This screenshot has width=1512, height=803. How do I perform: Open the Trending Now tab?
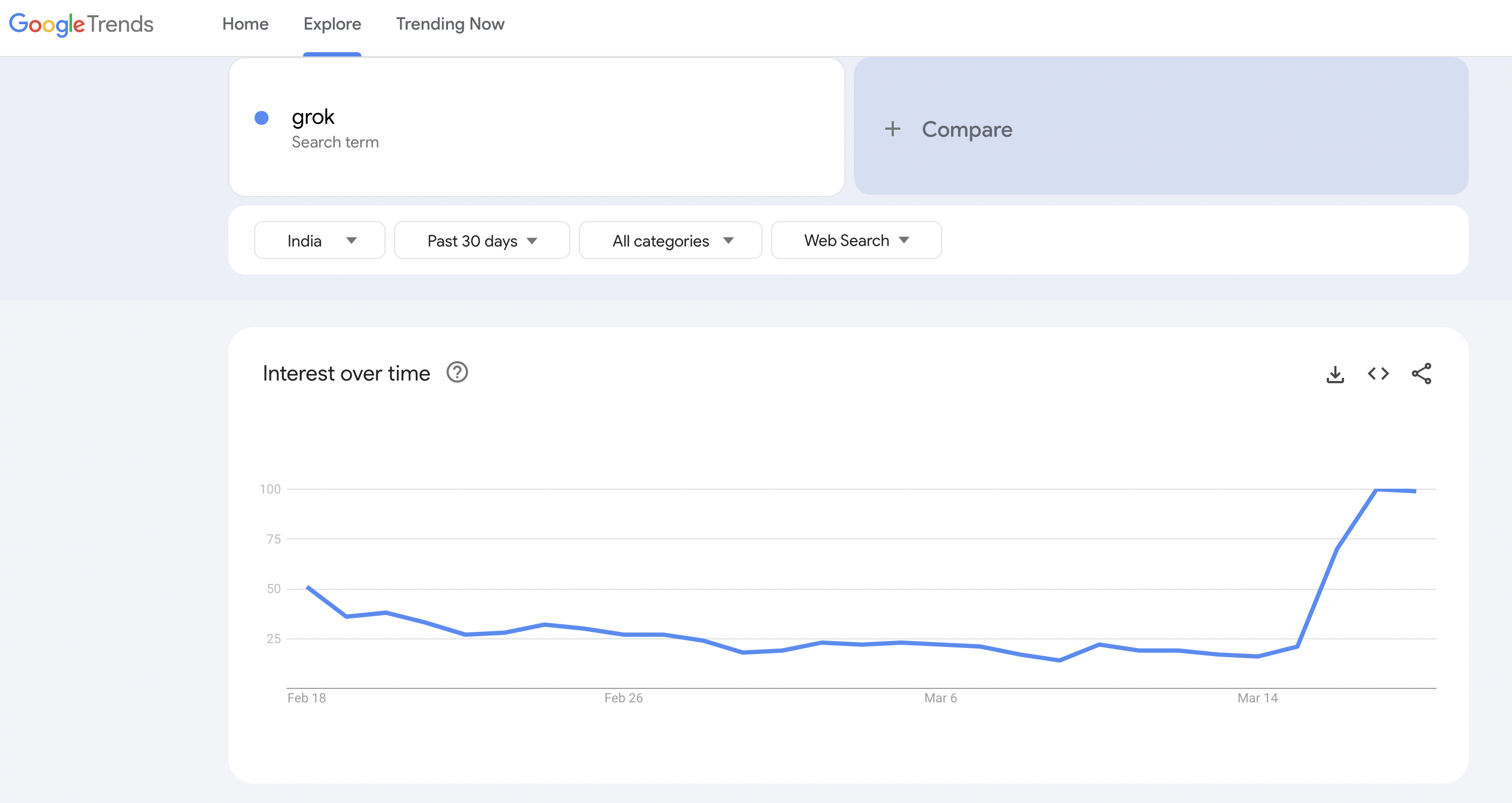tap(450, 24)
